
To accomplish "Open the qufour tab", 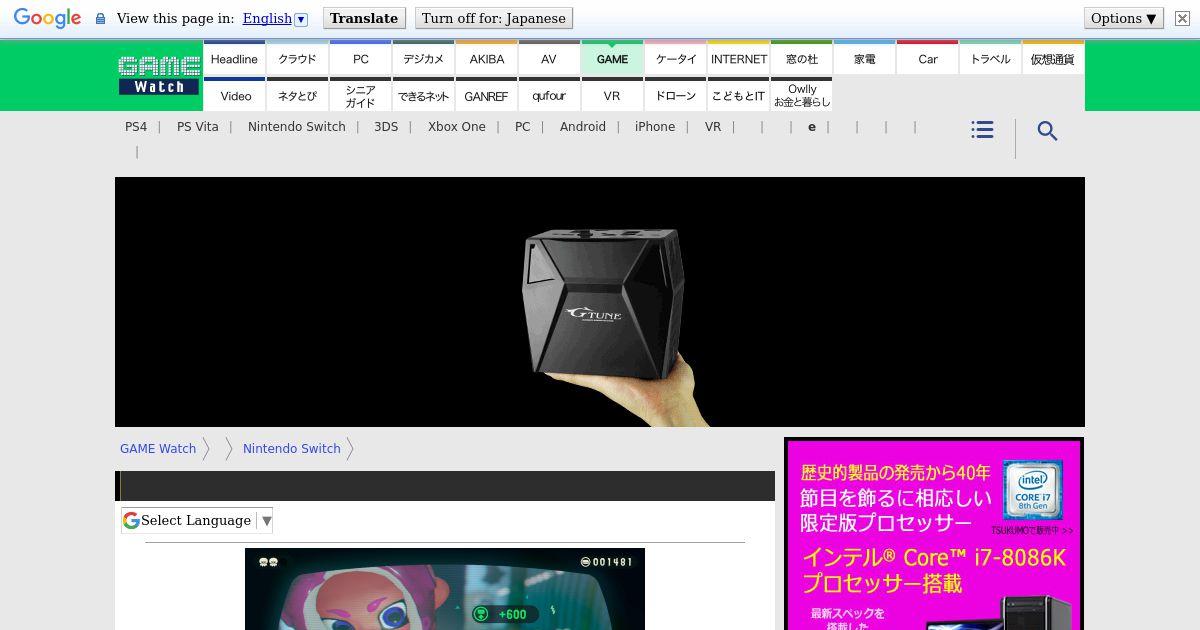I will 549,95.
